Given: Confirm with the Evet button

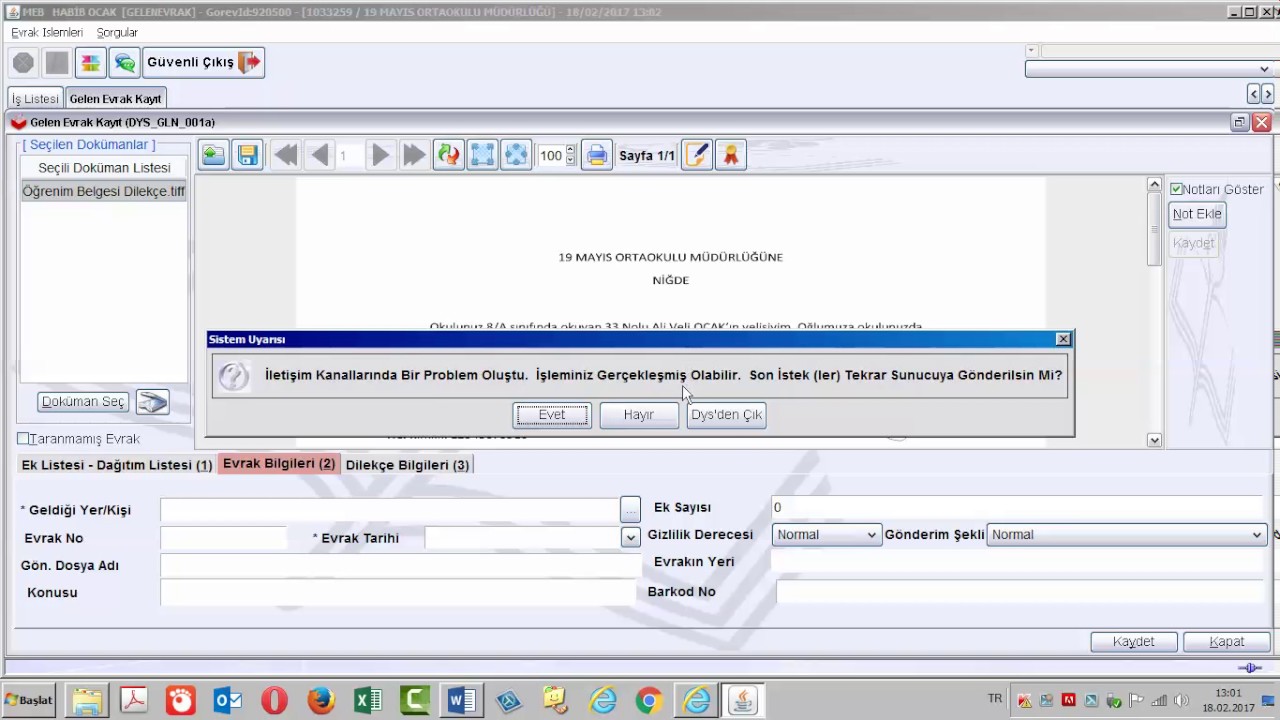Looking at the screenshot, I should pos(552,415).
